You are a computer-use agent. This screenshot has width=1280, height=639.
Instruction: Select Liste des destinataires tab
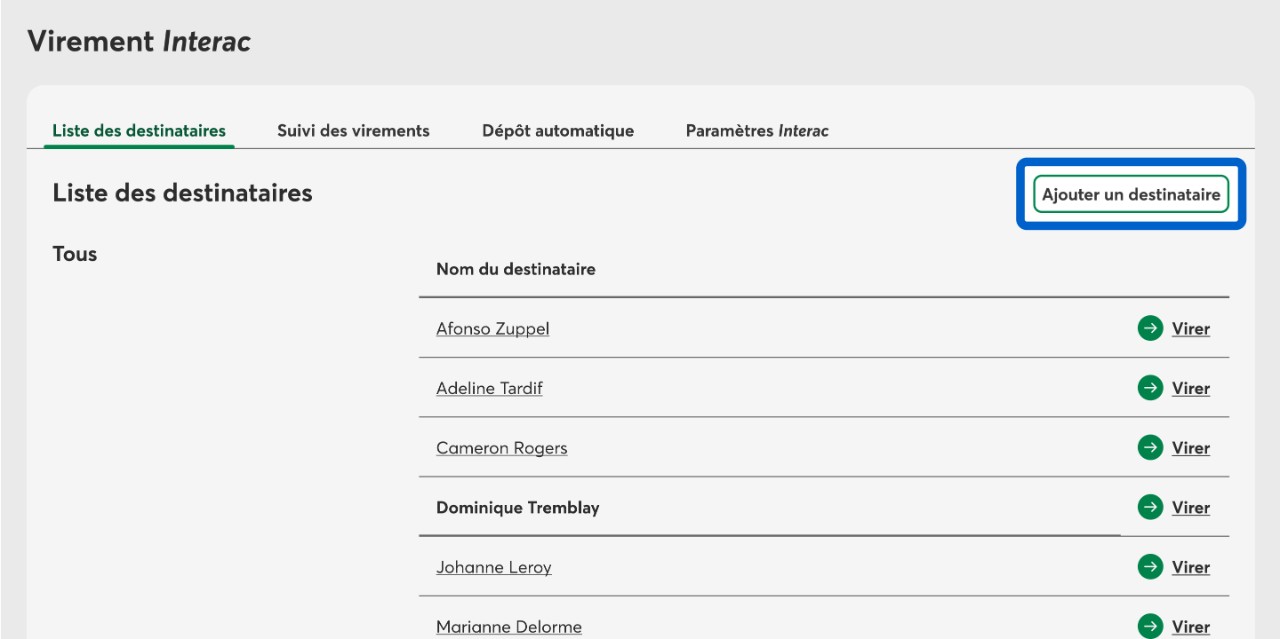pyautogui.click(x=139, y=131)
